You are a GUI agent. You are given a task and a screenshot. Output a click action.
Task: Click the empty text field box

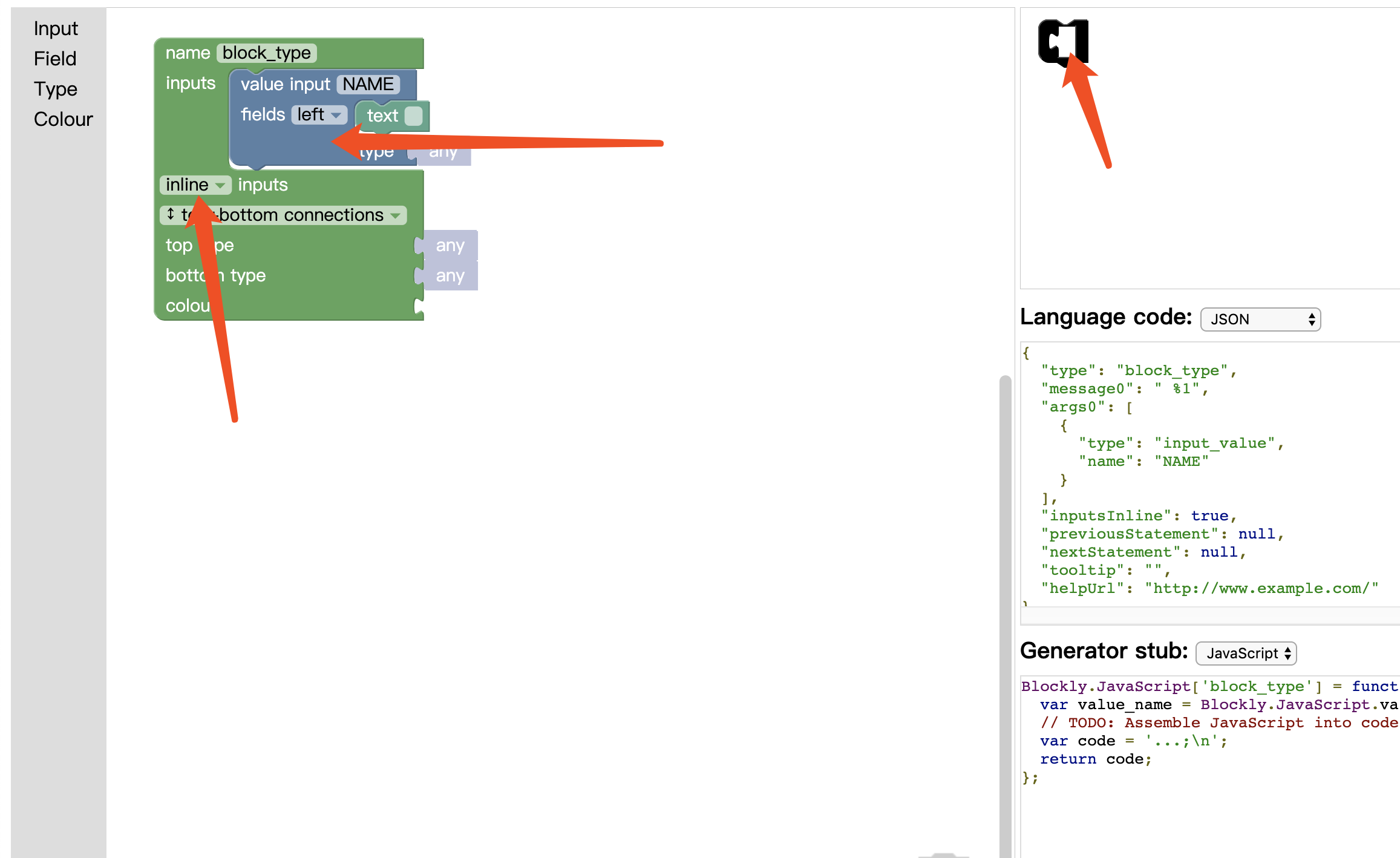pos(414,116)
